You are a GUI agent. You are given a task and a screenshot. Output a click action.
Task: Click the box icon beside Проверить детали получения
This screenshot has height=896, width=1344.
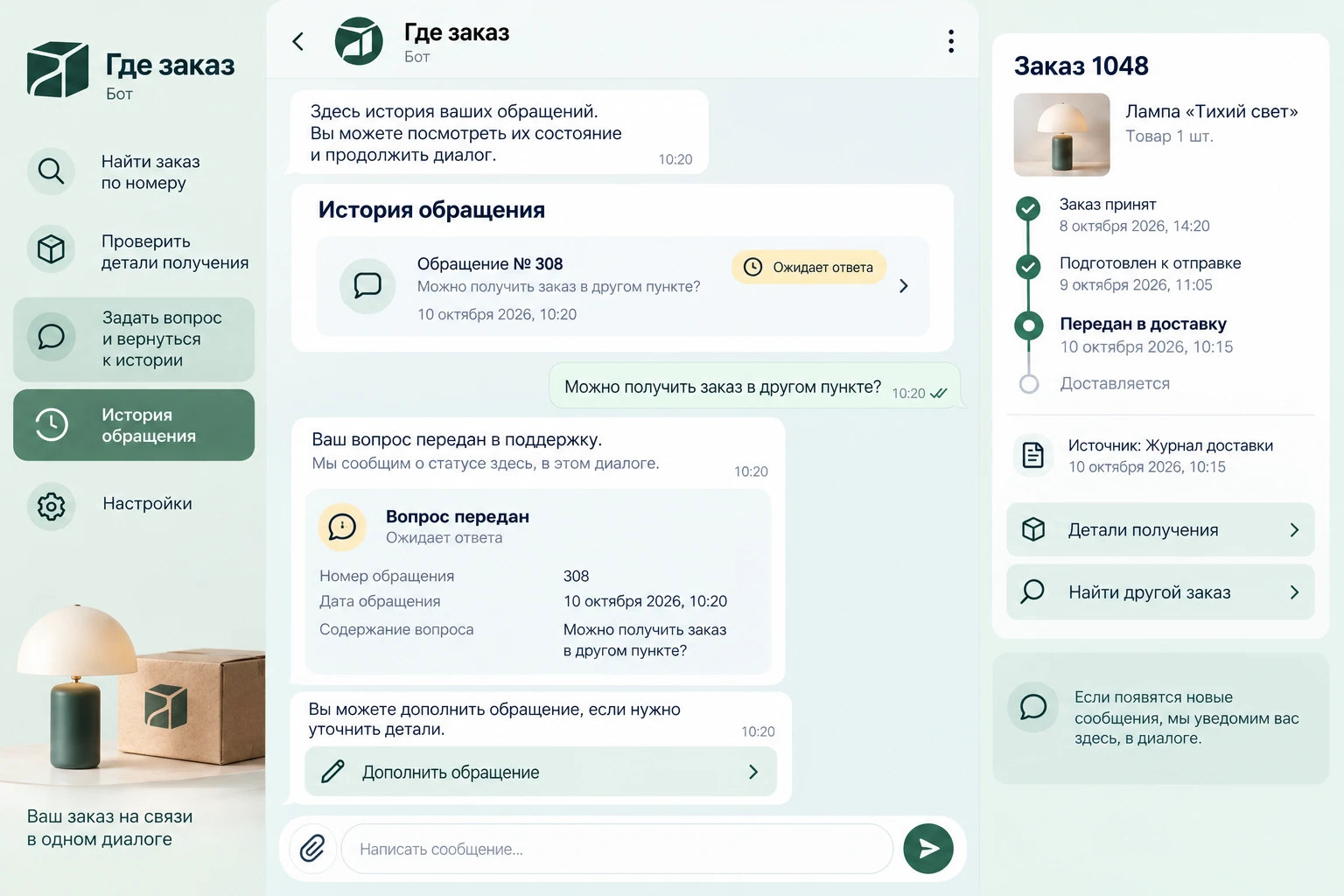[51, 249]
